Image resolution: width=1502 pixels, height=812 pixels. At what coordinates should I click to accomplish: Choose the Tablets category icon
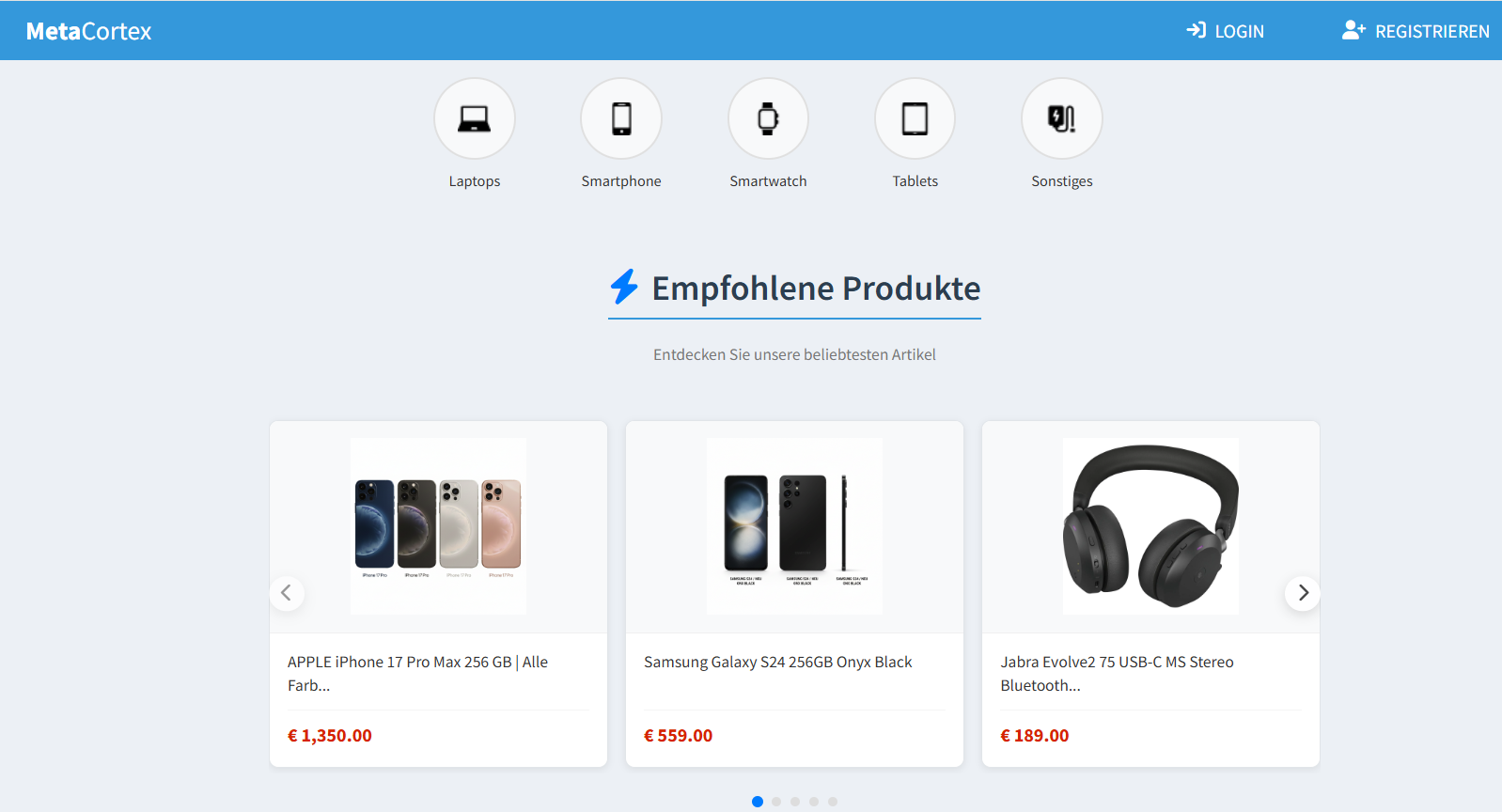click(x=915, y=118)
